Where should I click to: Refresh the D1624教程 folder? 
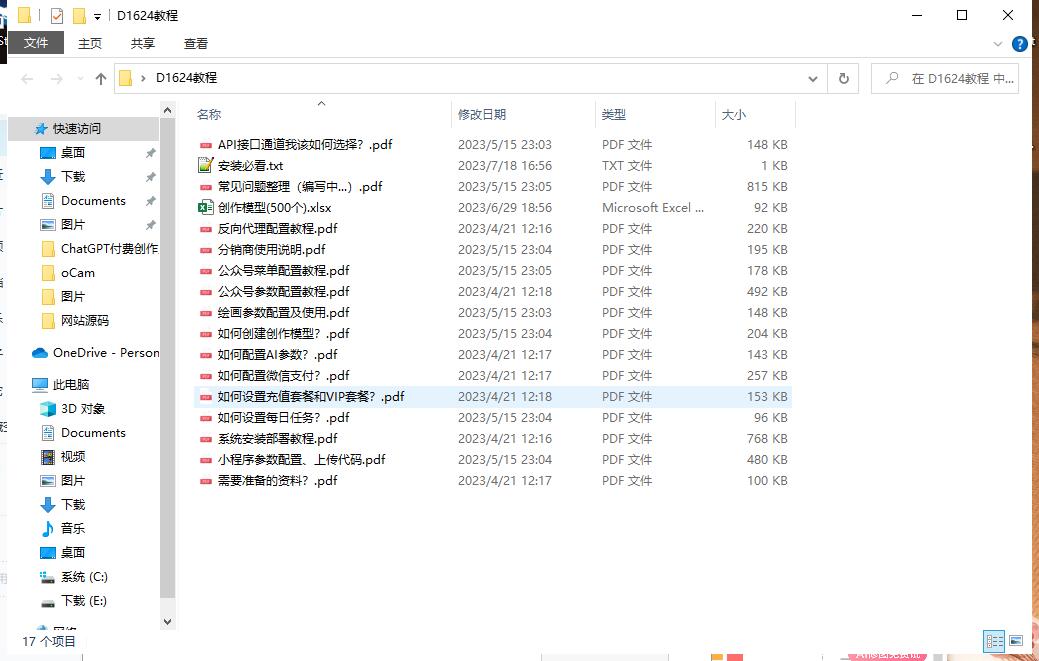pyautogui.click(x=844, y=79)
